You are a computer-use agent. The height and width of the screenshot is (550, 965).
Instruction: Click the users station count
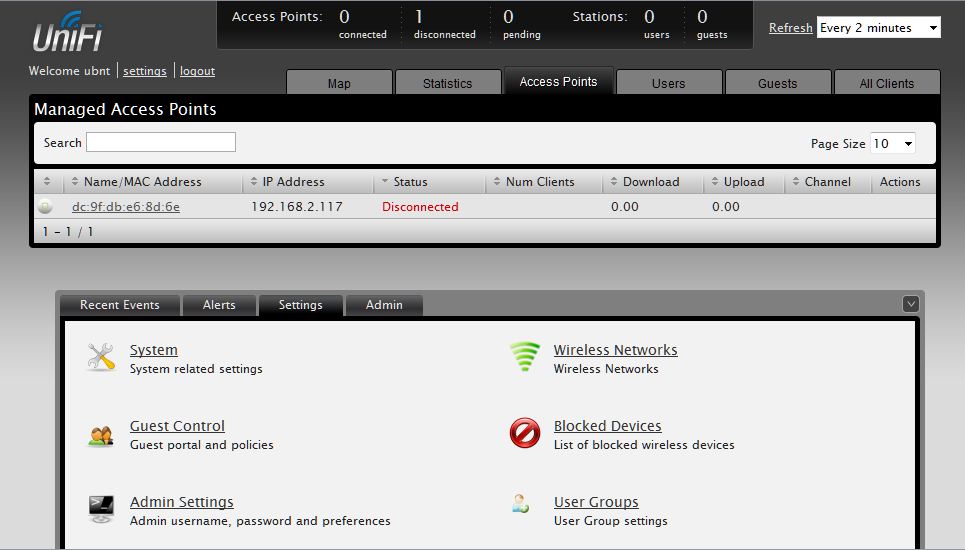[x=649, y=17]
